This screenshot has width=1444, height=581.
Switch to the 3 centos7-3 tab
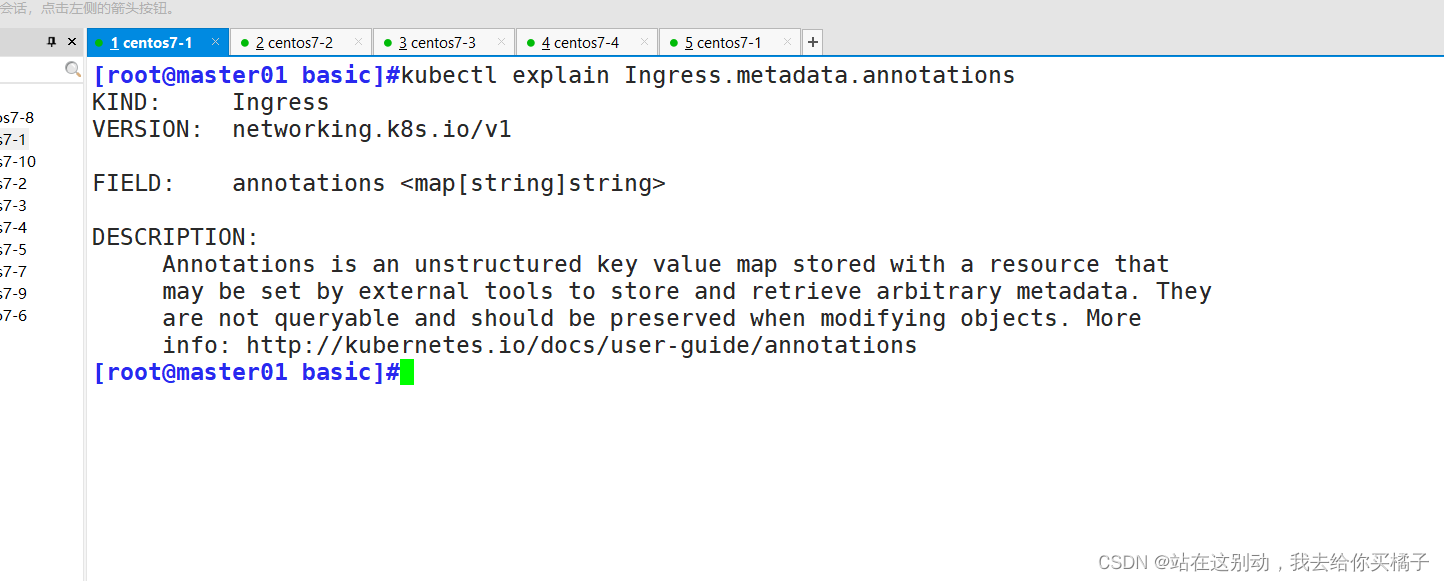[x=437, y=42]
